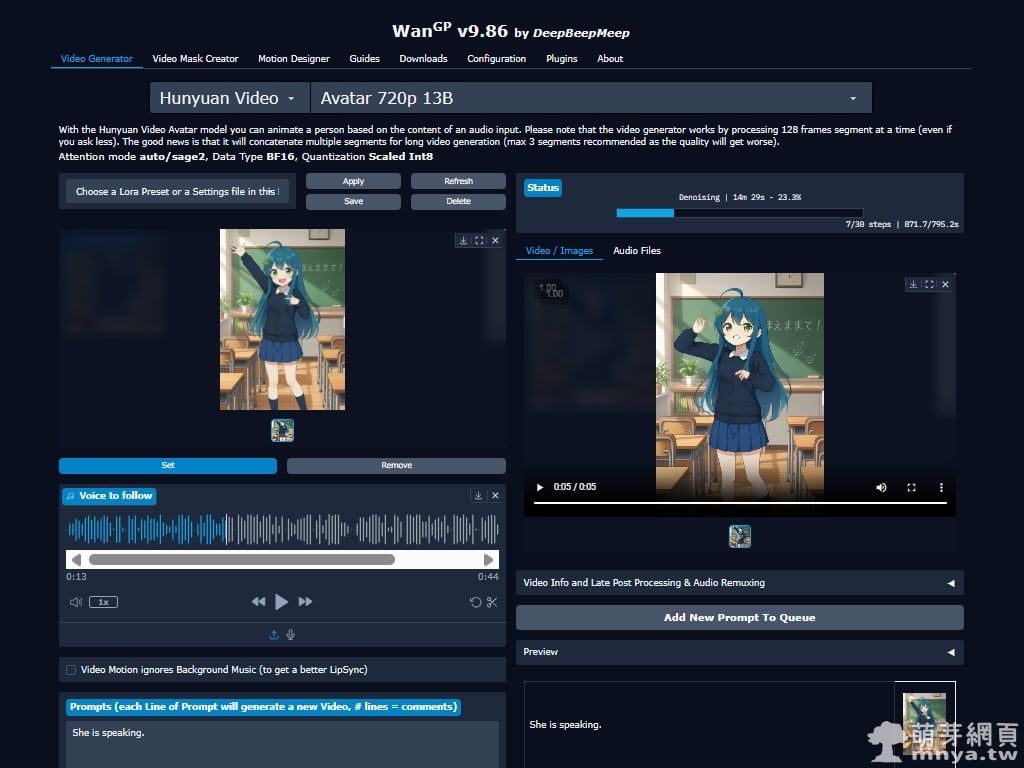This screenshot has width=1024, height=768.
Task: Click the speaker icon in the audio player
Action: point(76,601)
